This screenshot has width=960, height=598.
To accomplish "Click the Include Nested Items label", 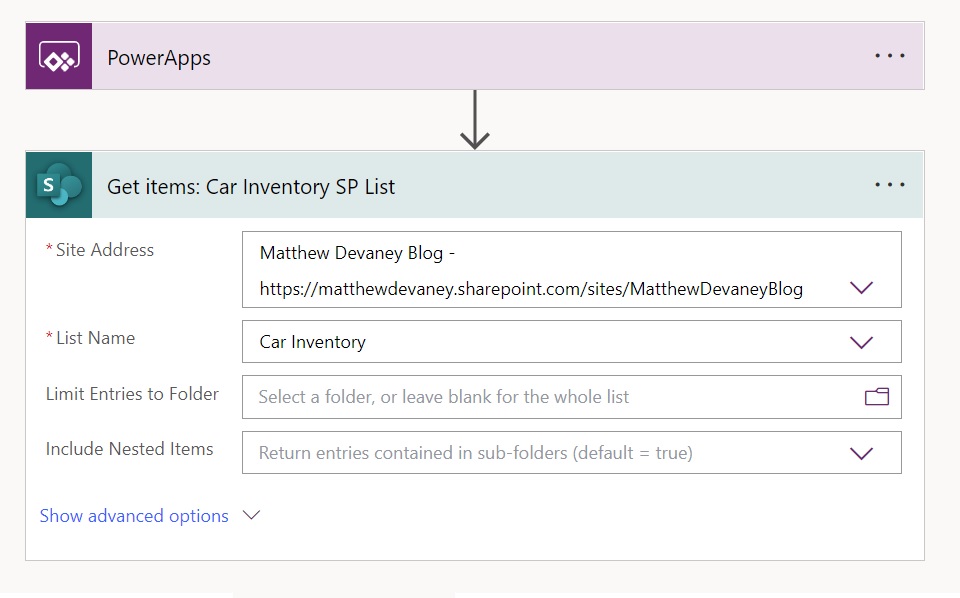I will point(129,449).
